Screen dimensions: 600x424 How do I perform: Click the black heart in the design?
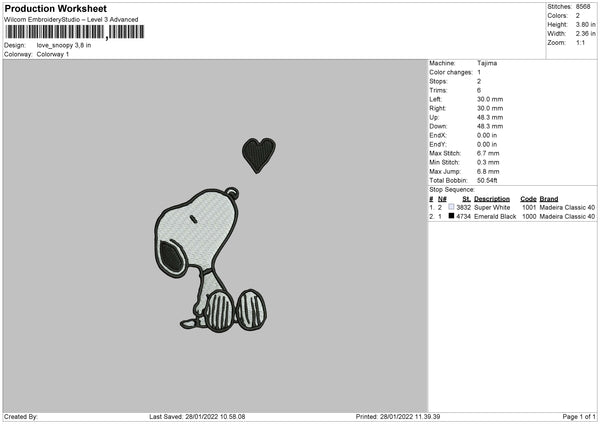tap(259, 155)
